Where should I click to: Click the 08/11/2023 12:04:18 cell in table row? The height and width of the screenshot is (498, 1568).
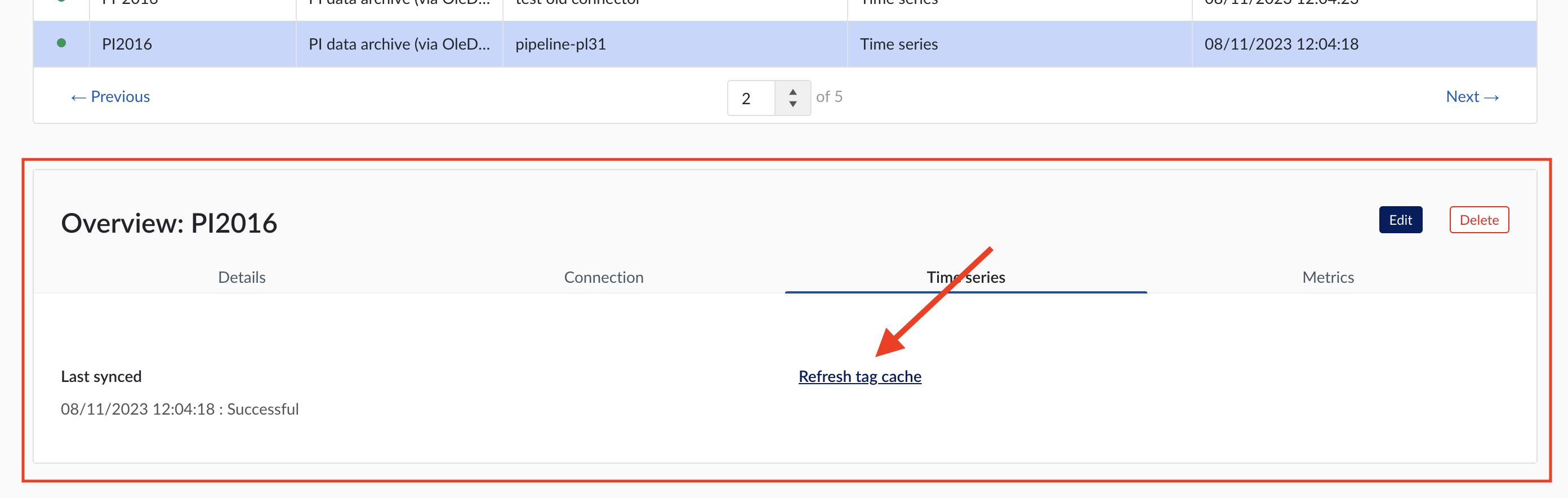1281,45
